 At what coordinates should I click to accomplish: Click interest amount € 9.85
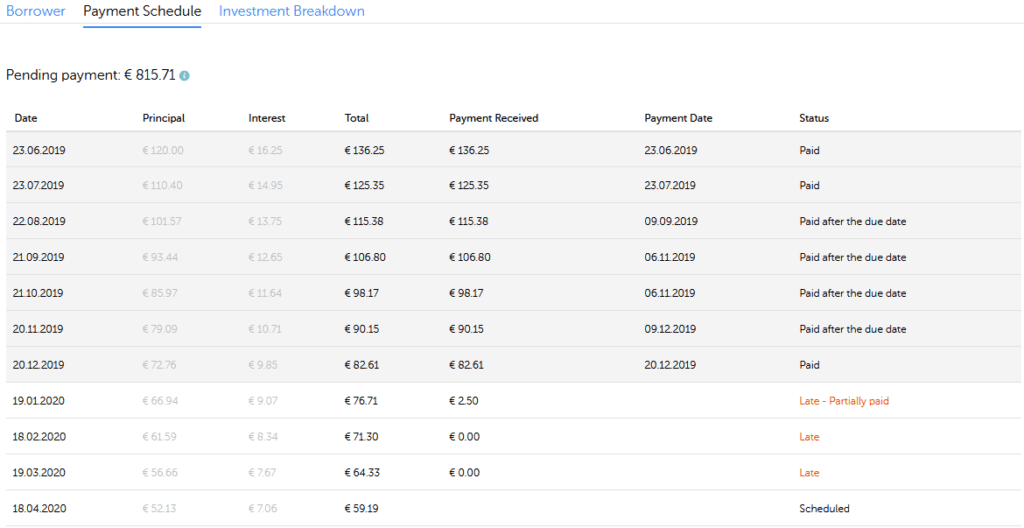(x=263, y=365)
